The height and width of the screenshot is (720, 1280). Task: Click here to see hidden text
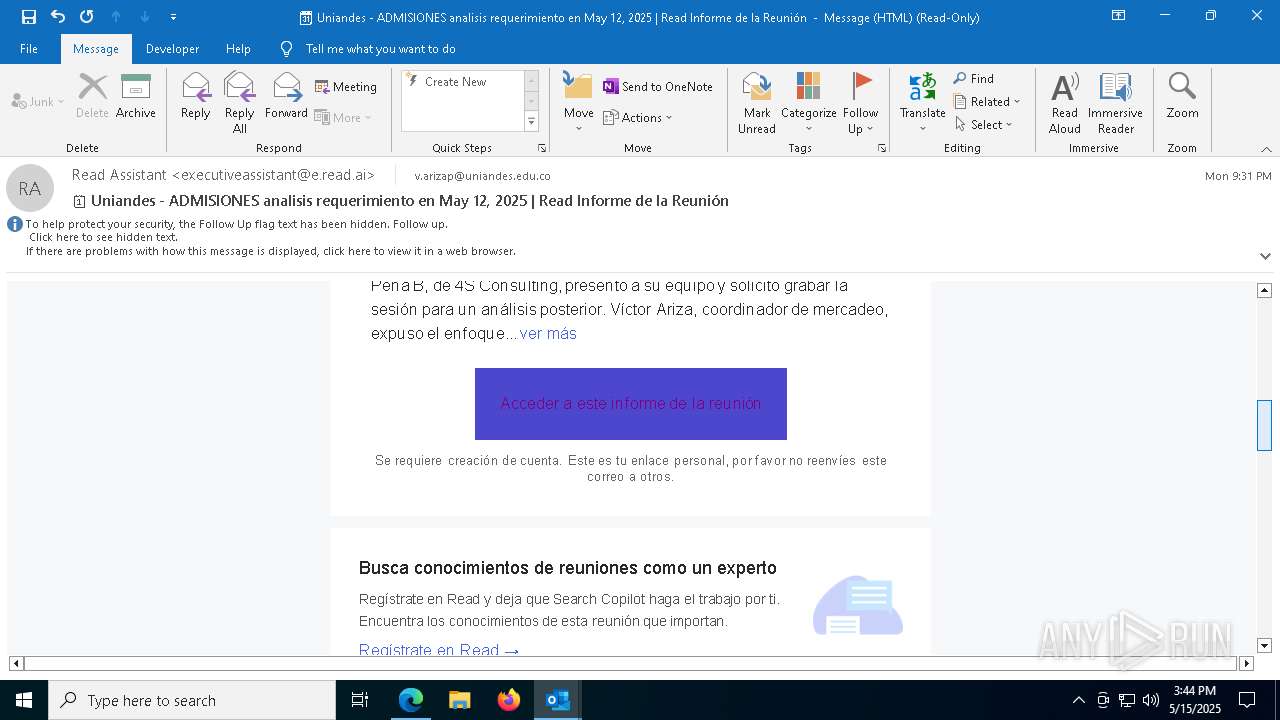coord(103,237)
